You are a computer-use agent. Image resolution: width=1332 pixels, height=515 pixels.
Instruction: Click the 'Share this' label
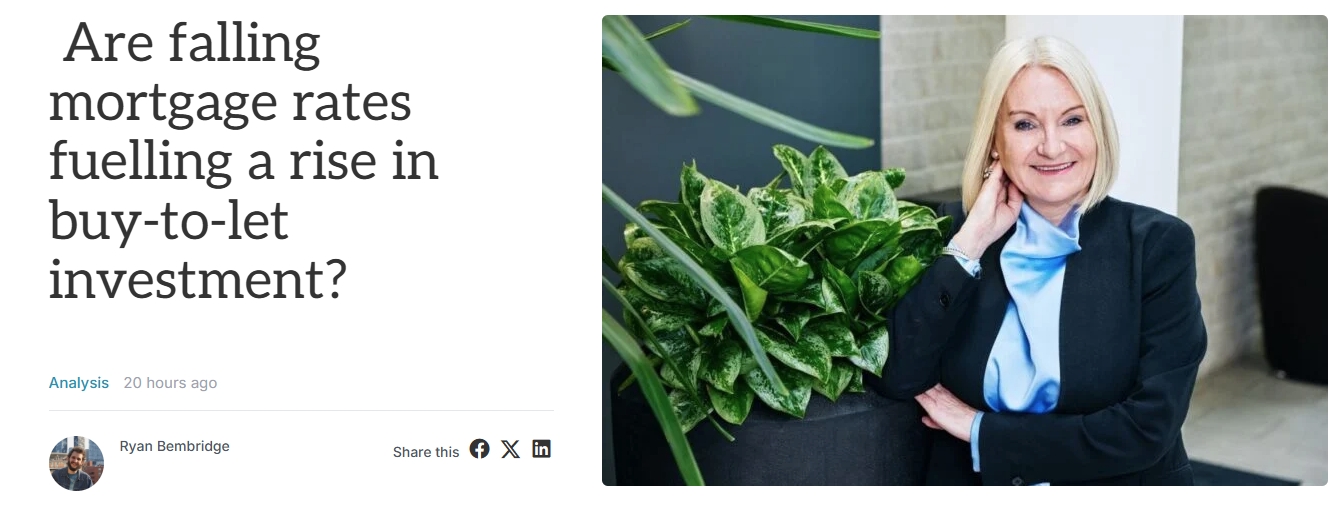(426, 452)
